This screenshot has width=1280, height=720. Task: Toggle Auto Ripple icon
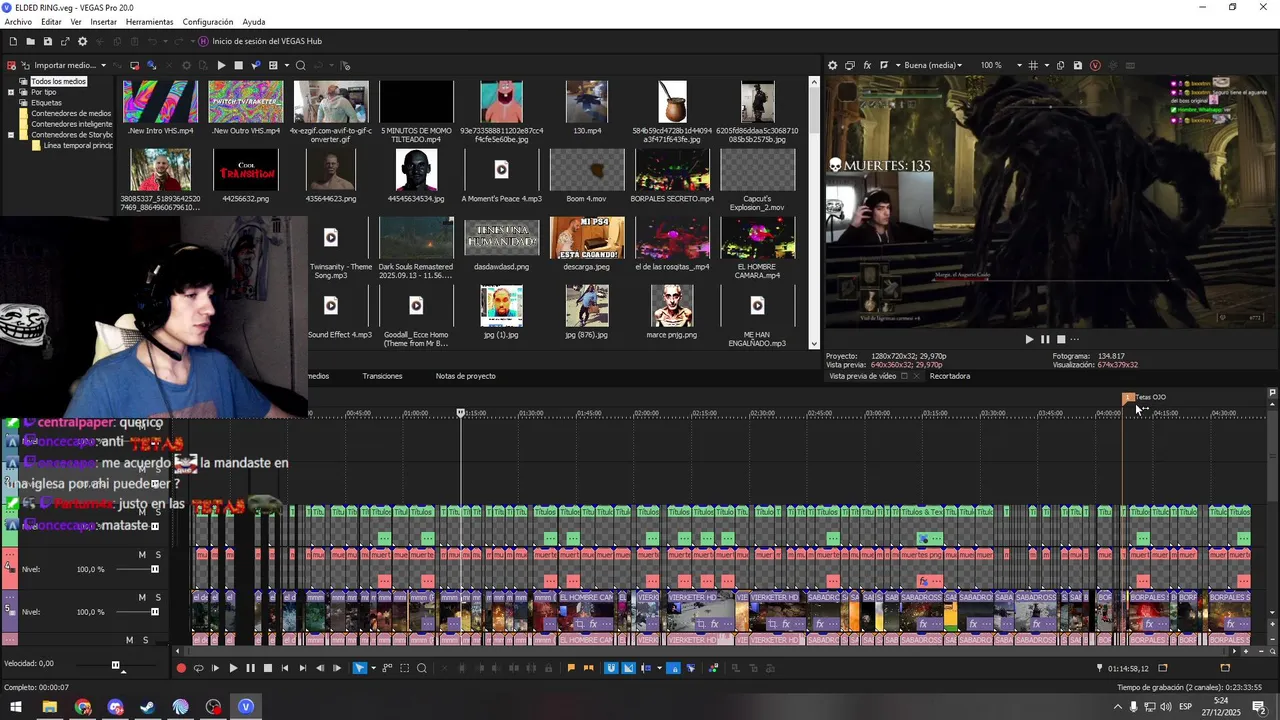(645, 668)
